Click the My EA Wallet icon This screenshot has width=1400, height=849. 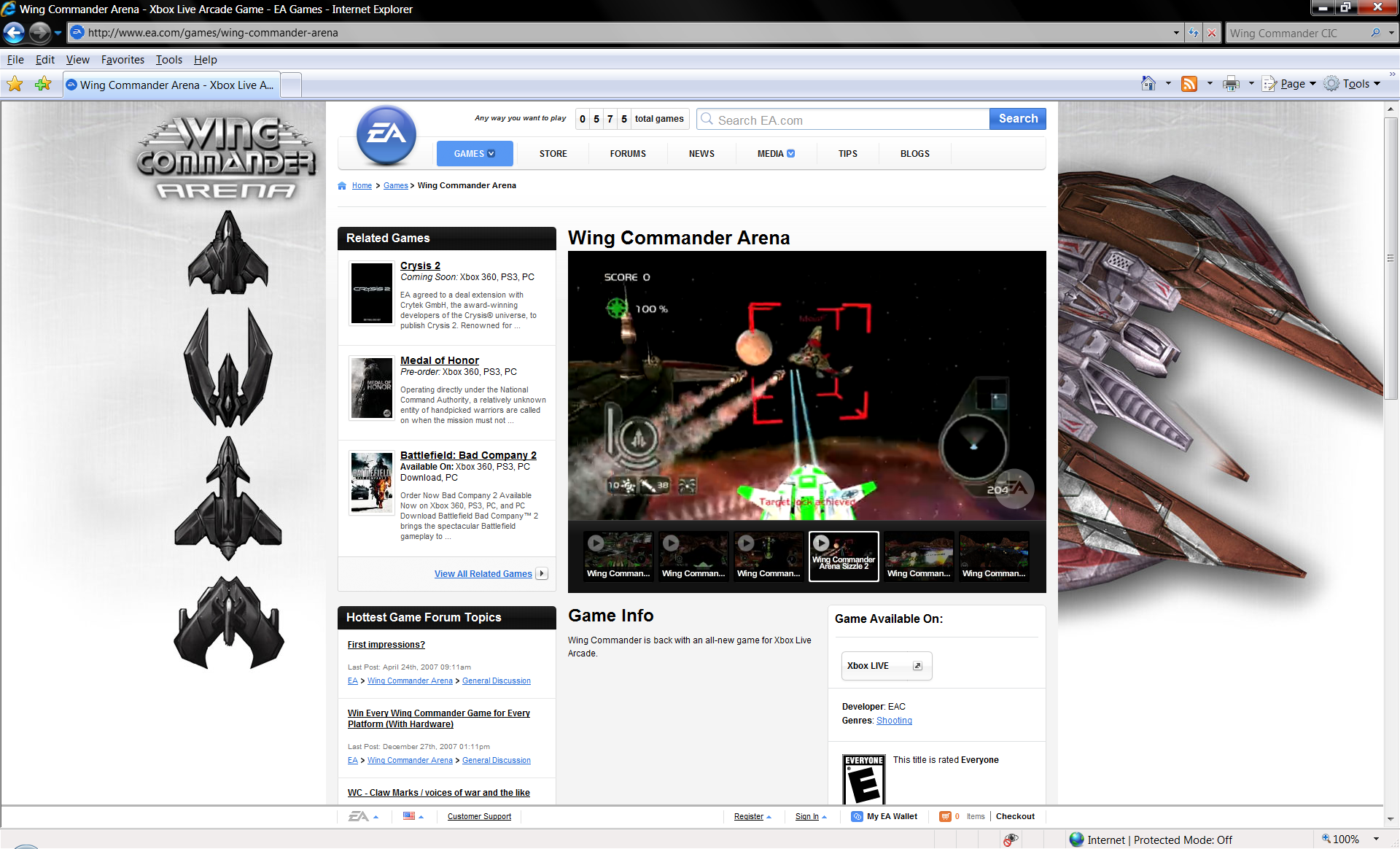(x=857, y=816)
